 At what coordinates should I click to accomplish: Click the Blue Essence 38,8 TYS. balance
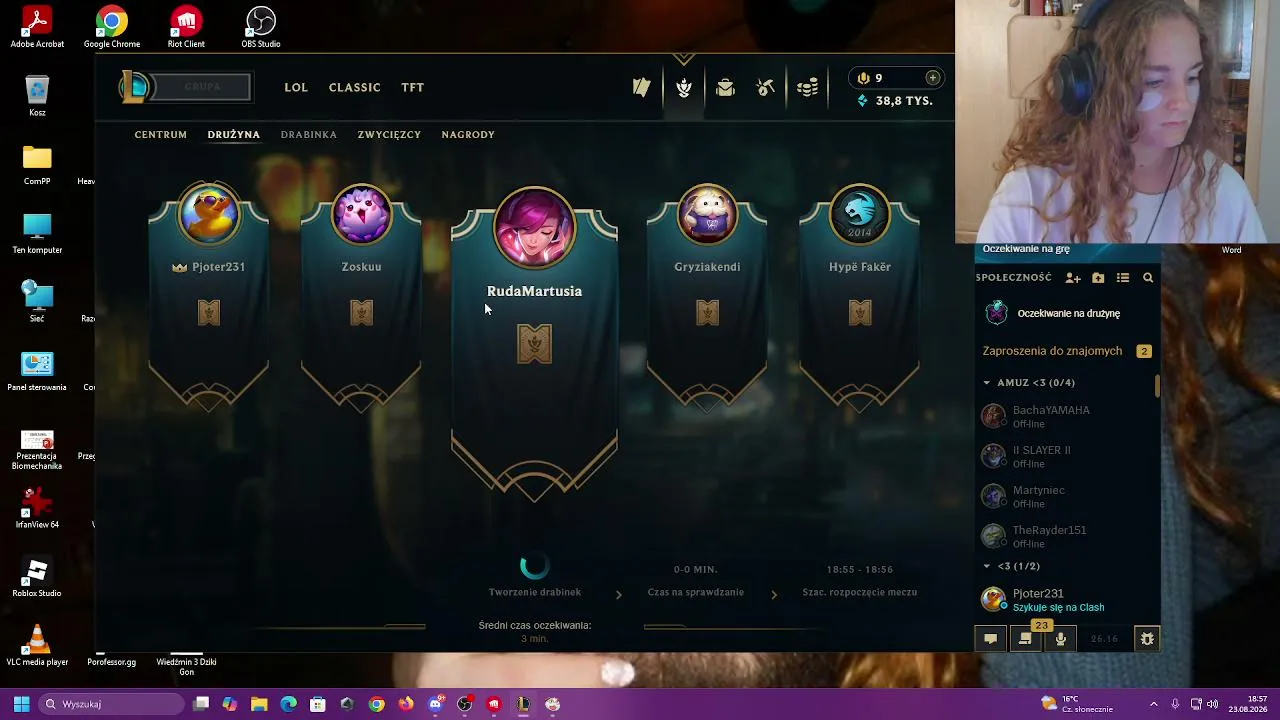pos(896,101)
